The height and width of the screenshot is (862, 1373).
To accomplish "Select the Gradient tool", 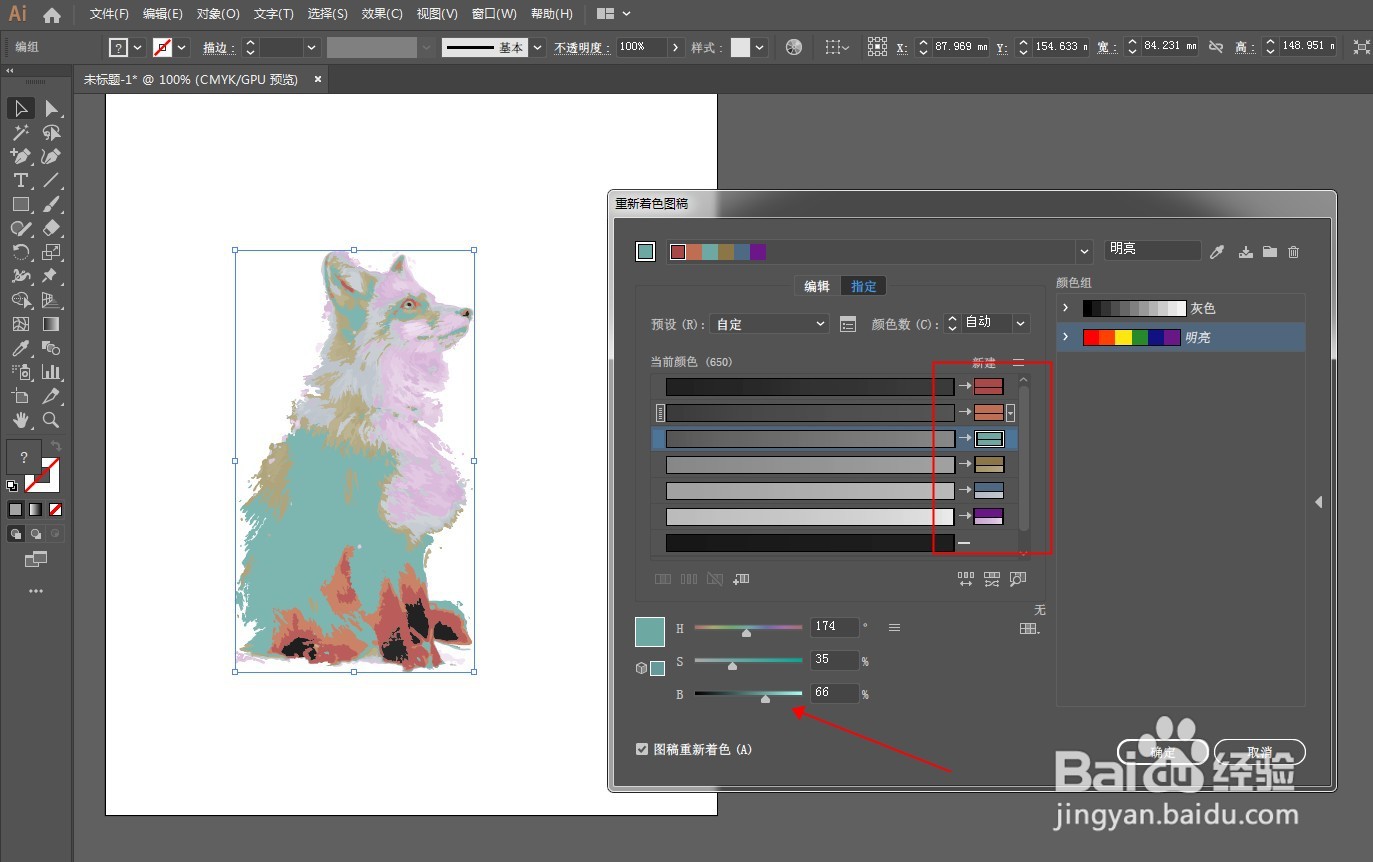I will 51,324.
